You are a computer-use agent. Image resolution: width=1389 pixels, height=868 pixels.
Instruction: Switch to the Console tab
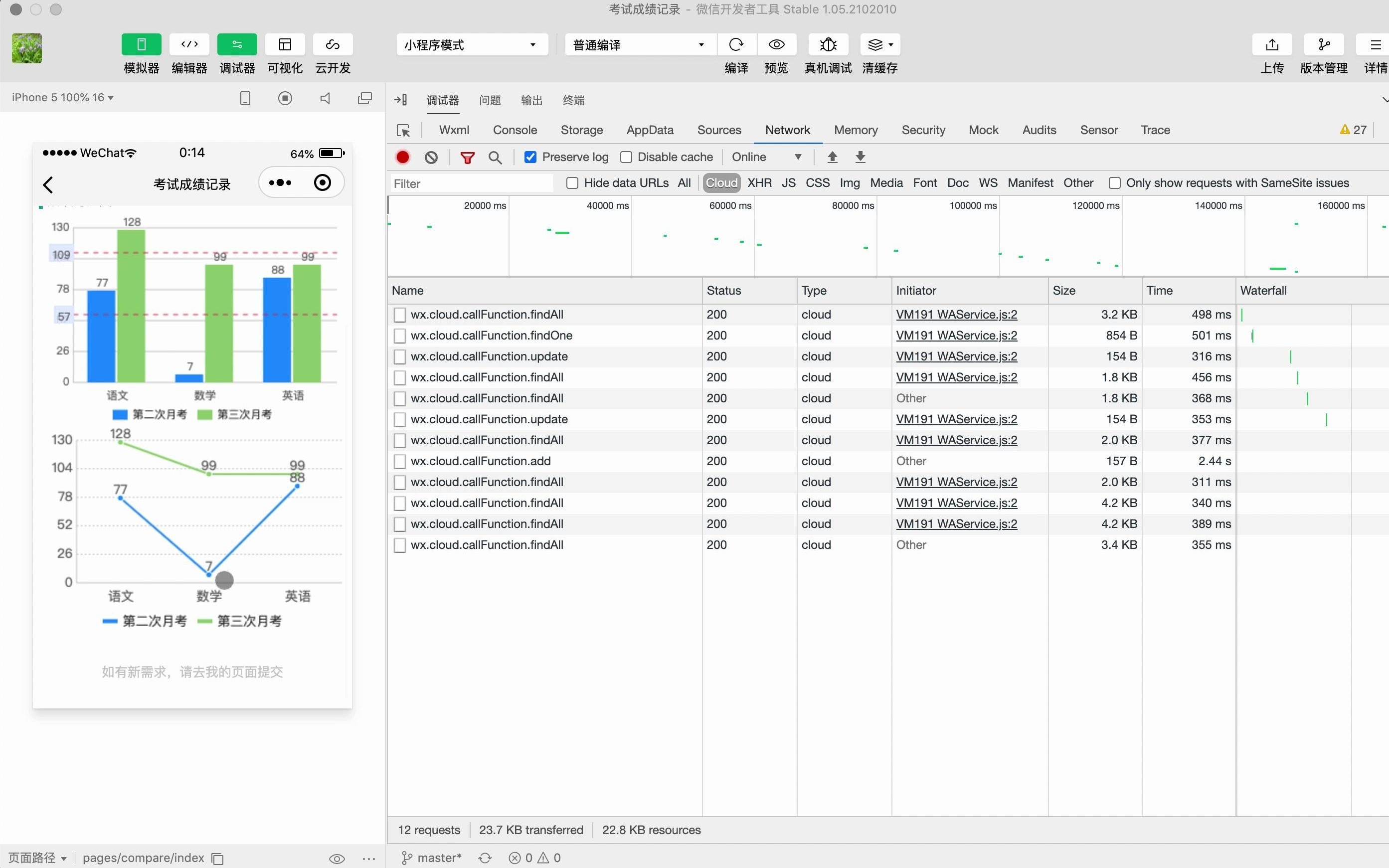513,130
